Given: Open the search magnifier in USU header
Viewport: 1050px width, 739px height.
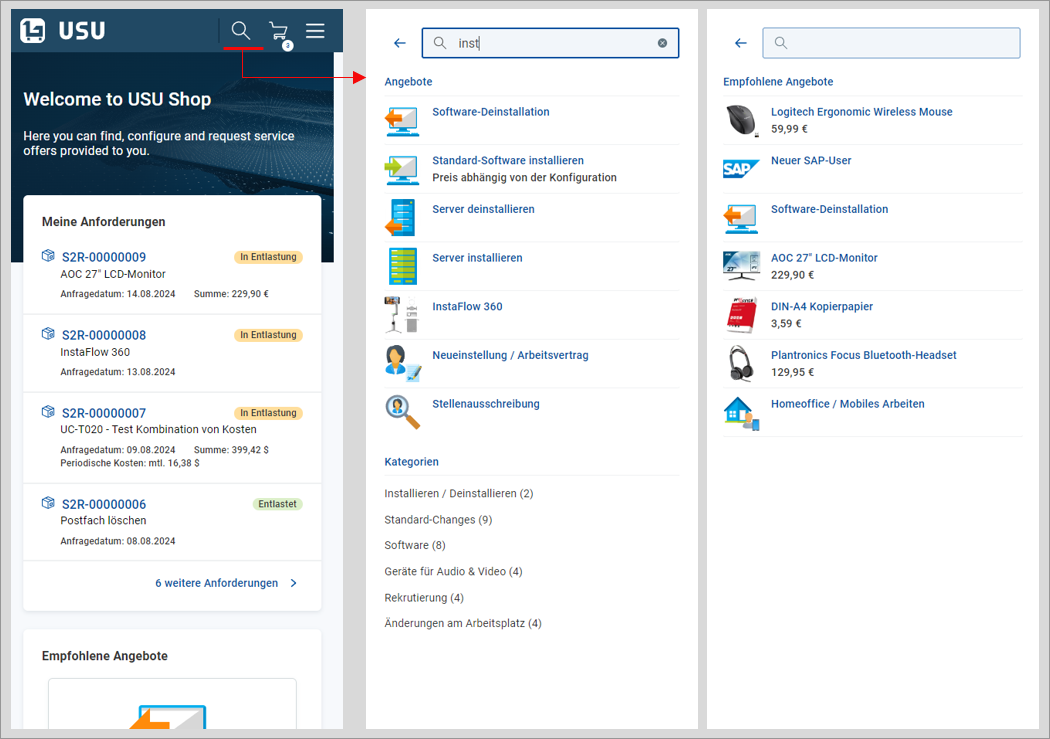Looking at the screenshot, I should [240, 30].
